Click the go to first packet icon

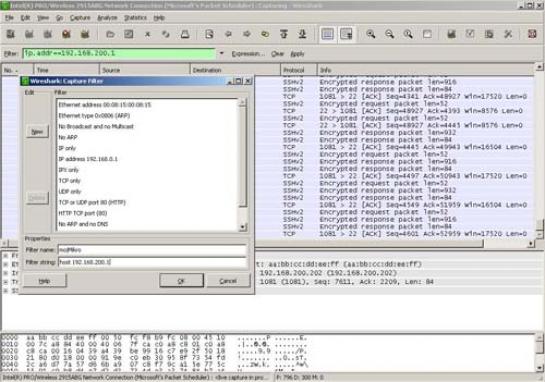tap(284, 34)
